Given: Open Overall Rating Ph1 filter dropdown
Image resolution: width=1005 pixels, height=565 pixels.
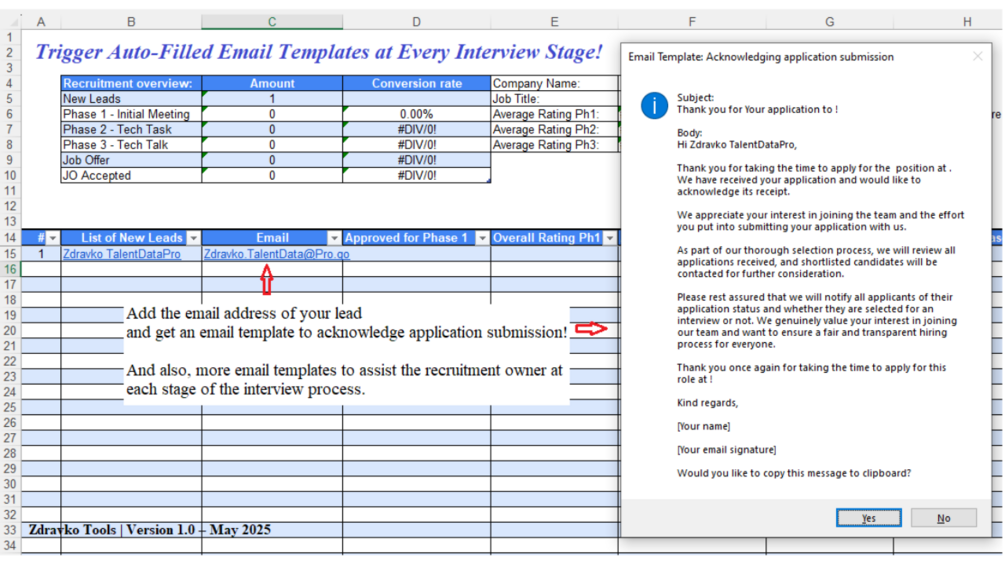Looking at the screenshot, I should (x=610, y=238).
